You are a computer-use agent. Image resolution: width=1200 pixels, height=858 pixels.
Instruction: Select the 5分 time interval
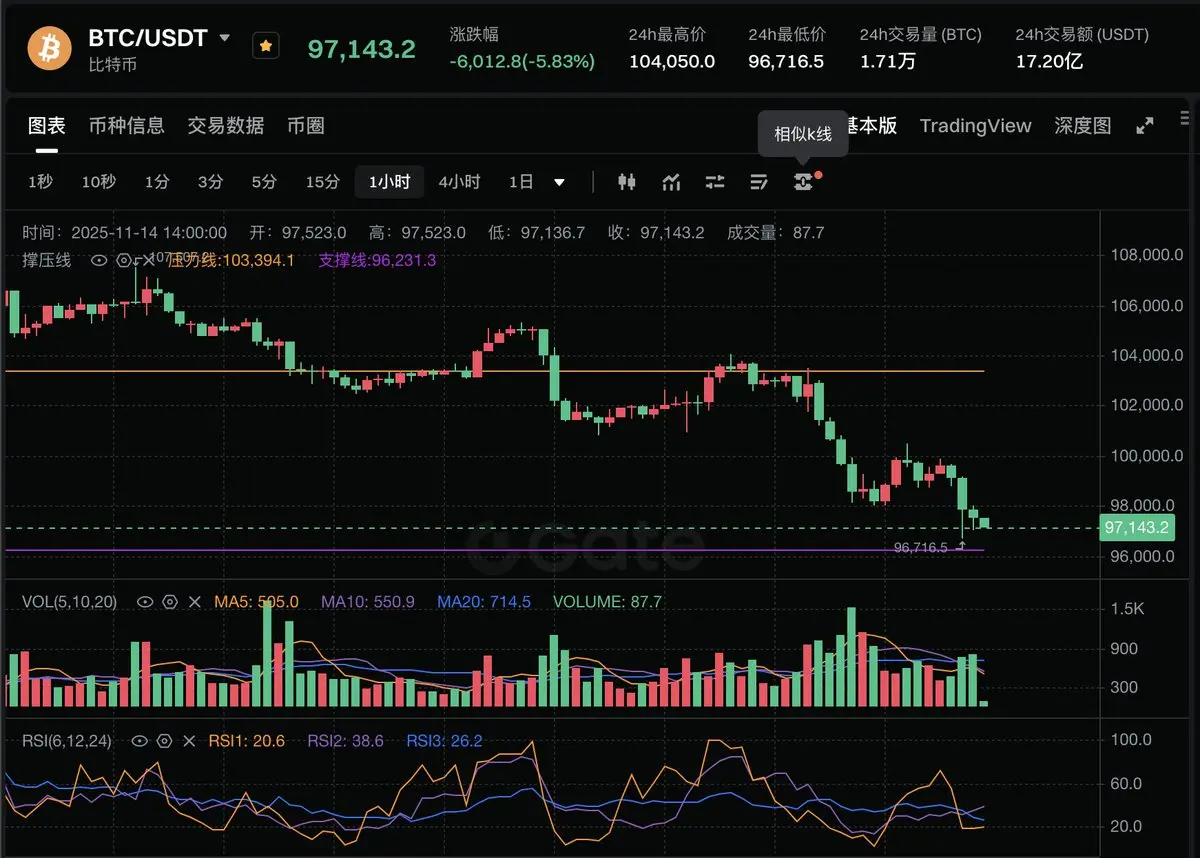[x=264, y=182]
